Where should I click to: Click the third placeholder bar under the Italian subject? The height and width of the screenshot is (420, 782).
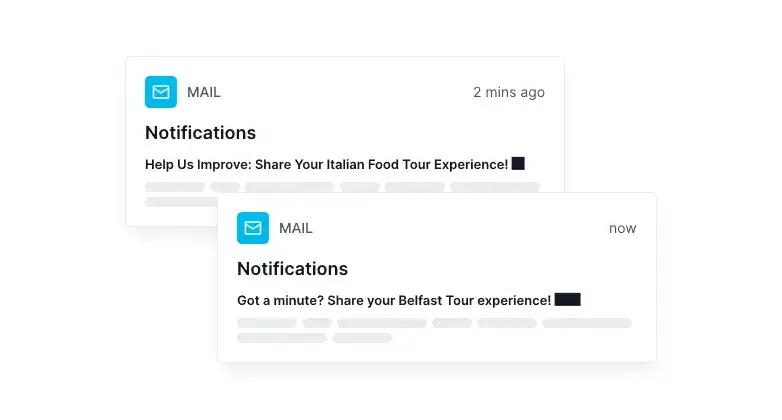(289, 187)
